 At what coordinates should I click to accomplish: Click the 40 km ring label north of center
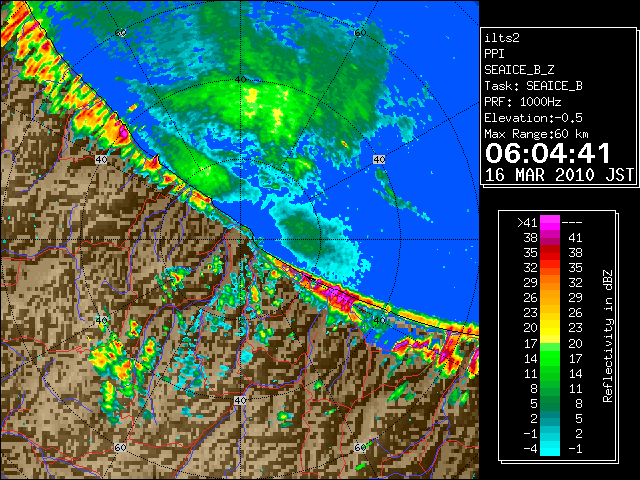click(240, 80)
